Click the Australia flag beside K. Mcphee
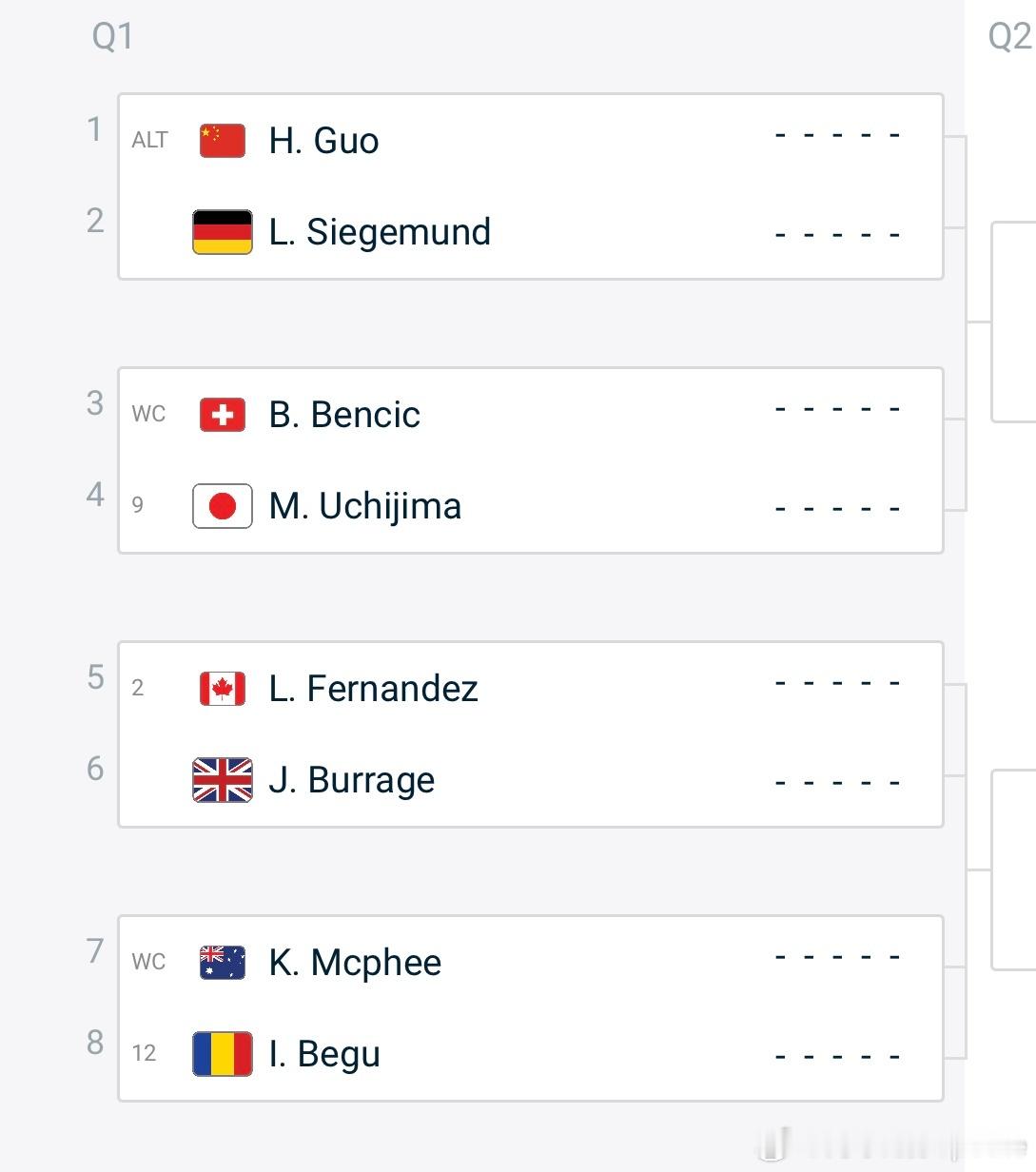1036x1172 pixels. pos(223,963)
